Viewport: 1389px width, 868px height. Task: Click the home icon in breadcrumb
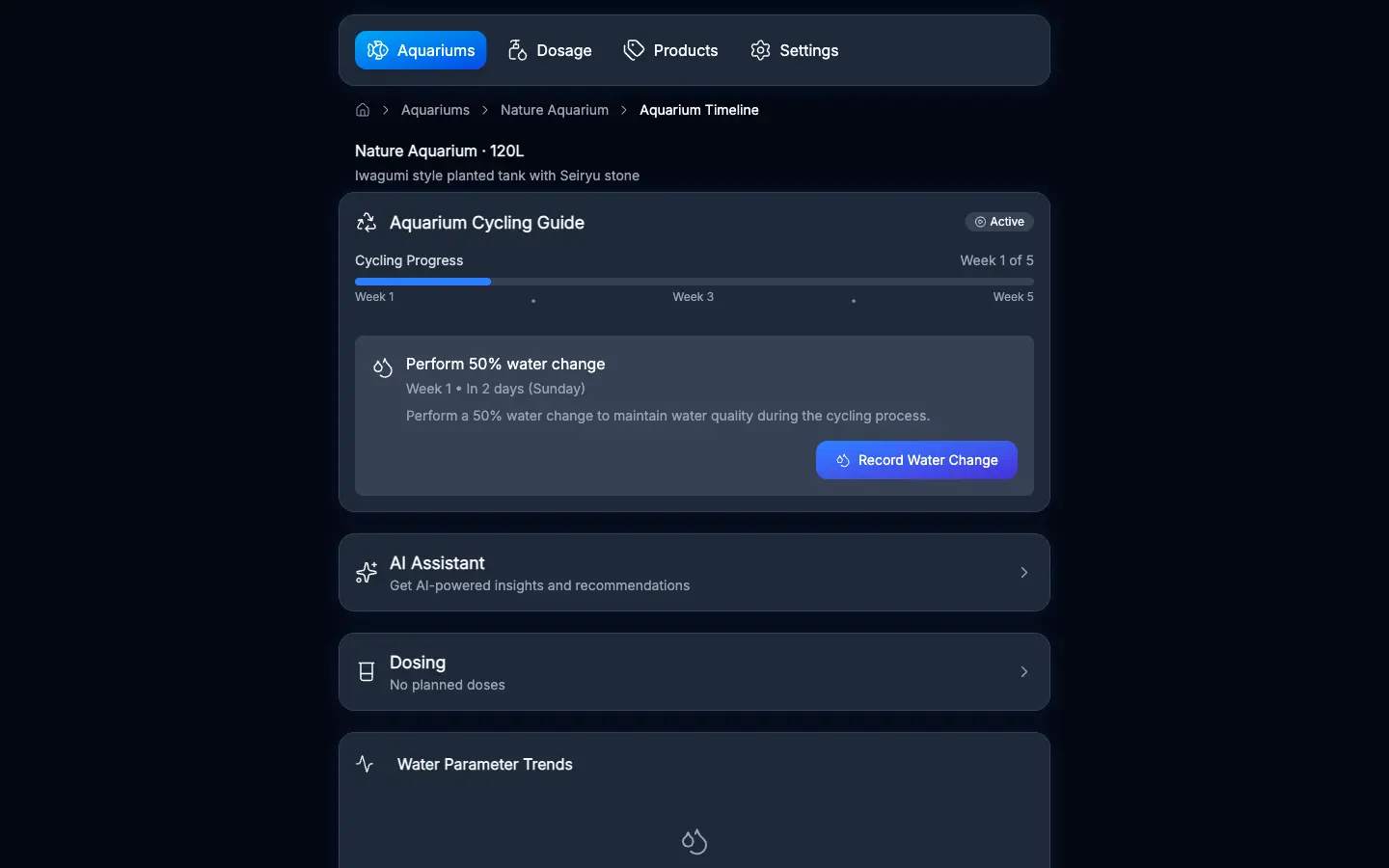(x=363, y=110)
